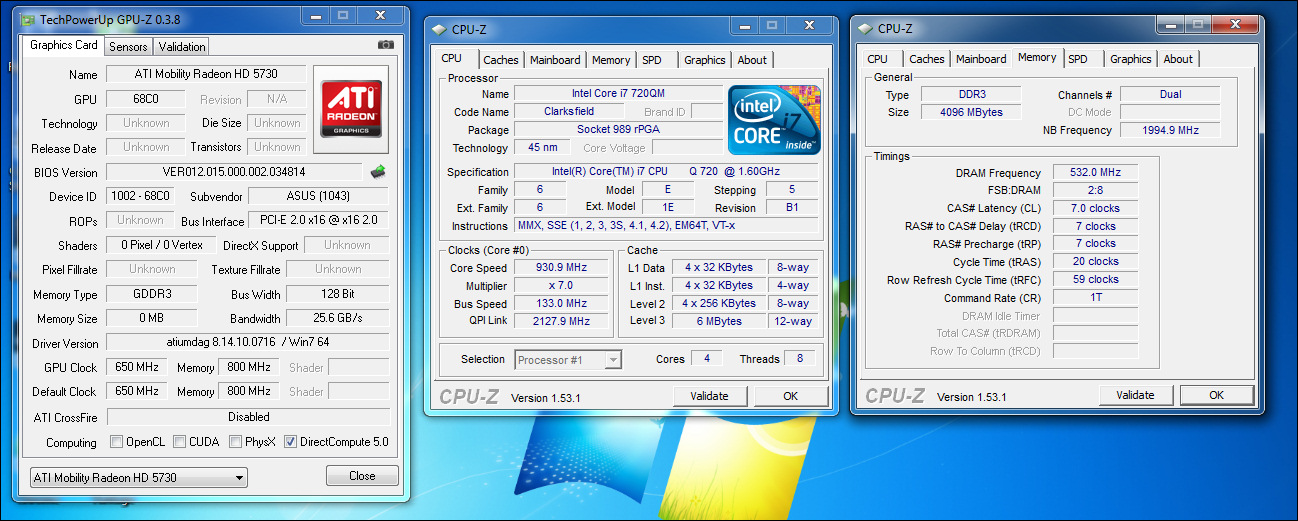Enable the OpenCL checkbox
The height and width of the screenshot is (521, 1298).
click(x=117, y=442)
